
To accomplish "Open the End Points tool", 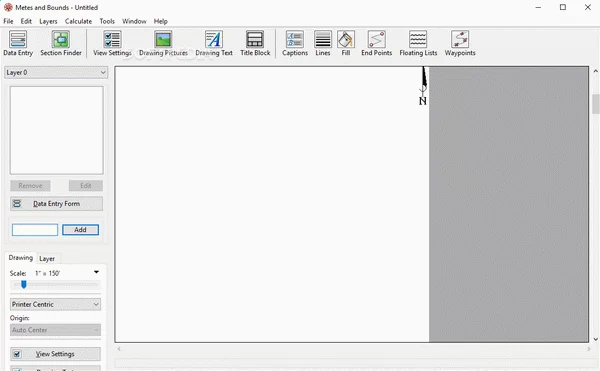I will (377, 43).
